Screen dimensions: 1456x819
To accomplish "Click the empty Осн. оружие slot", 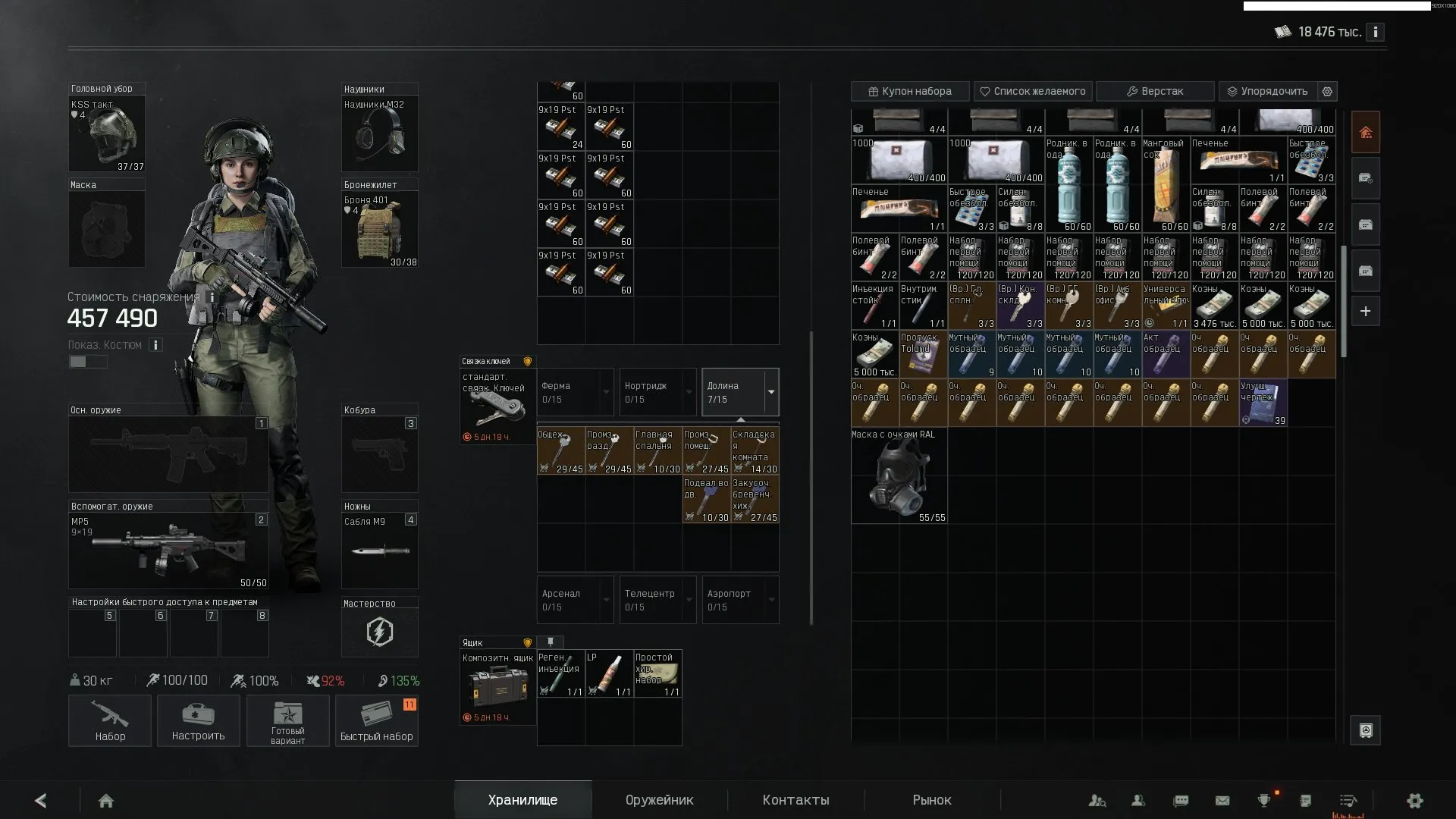I will click(168, 454).
